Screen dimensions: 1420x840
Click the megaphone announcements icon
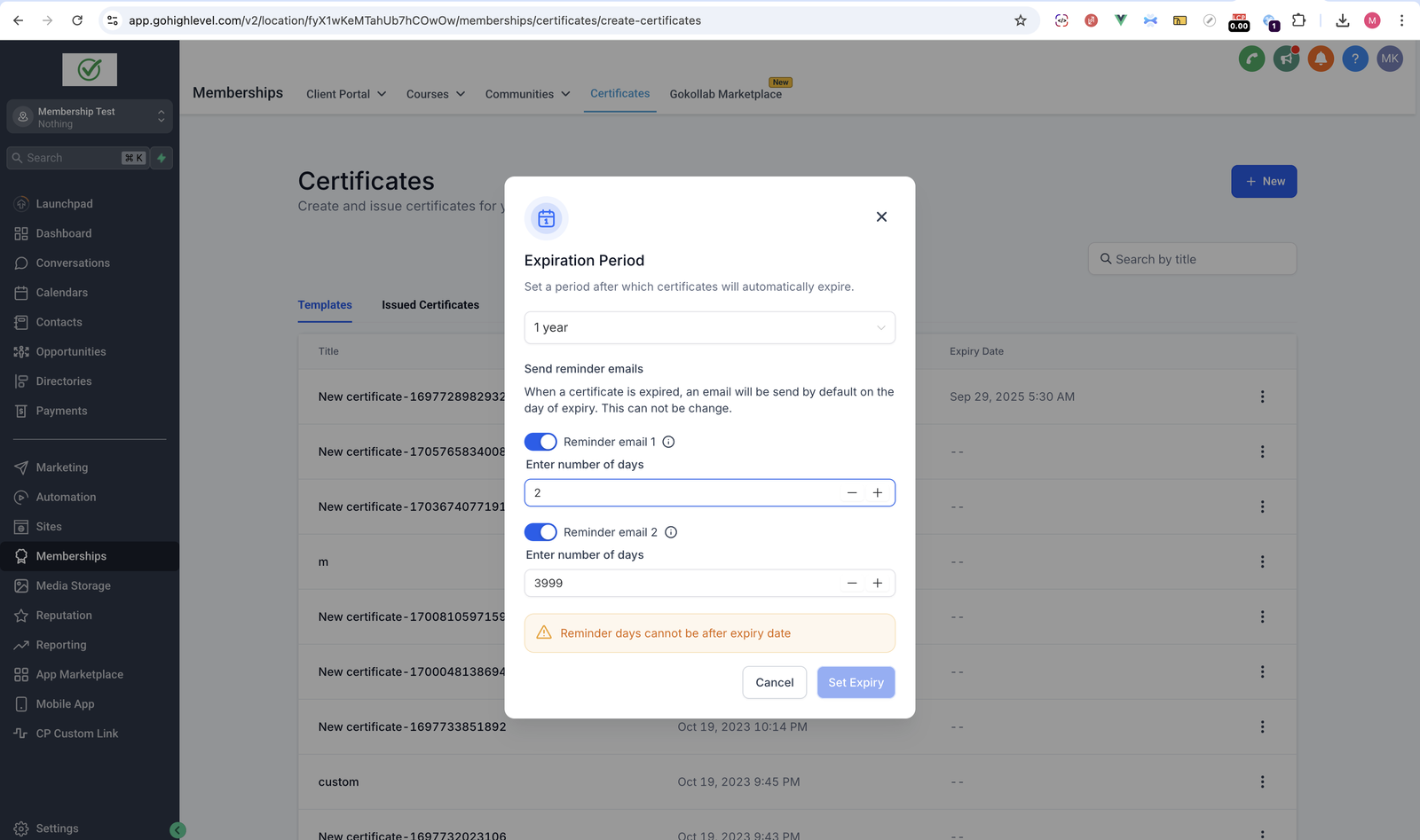click(x=1286, y=59)
